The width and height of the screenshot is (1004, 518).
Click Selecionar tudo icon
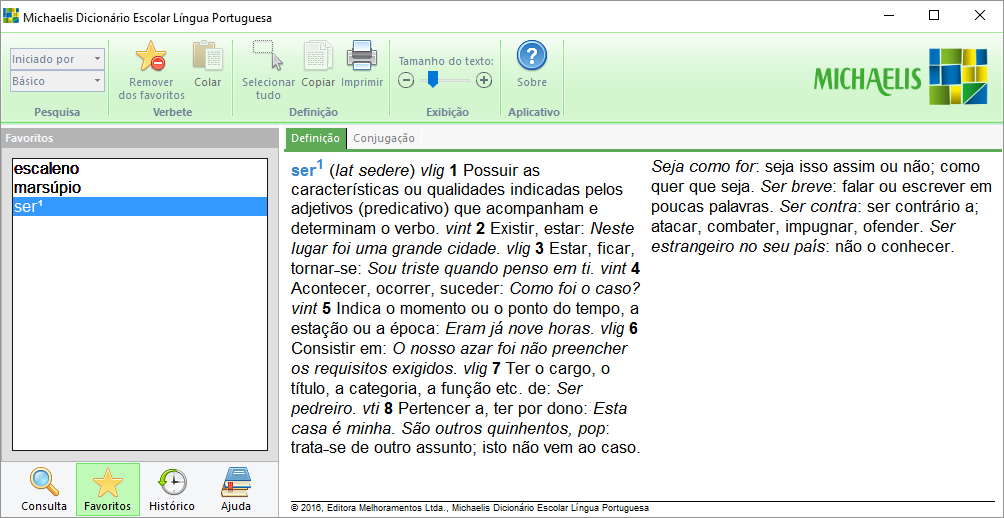pos(268,56)
